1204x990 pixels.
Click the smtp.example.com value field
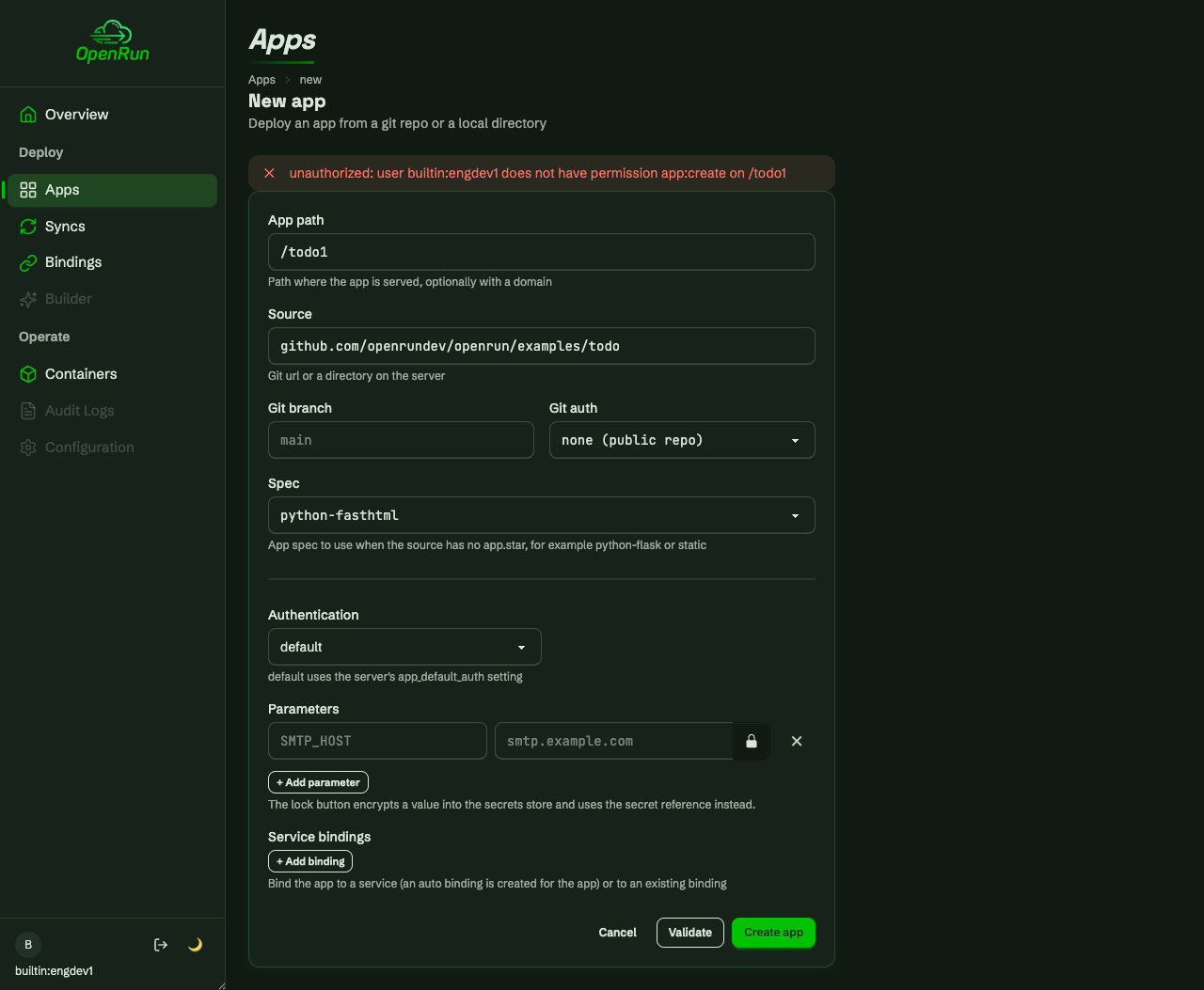(x=614, y=741)
